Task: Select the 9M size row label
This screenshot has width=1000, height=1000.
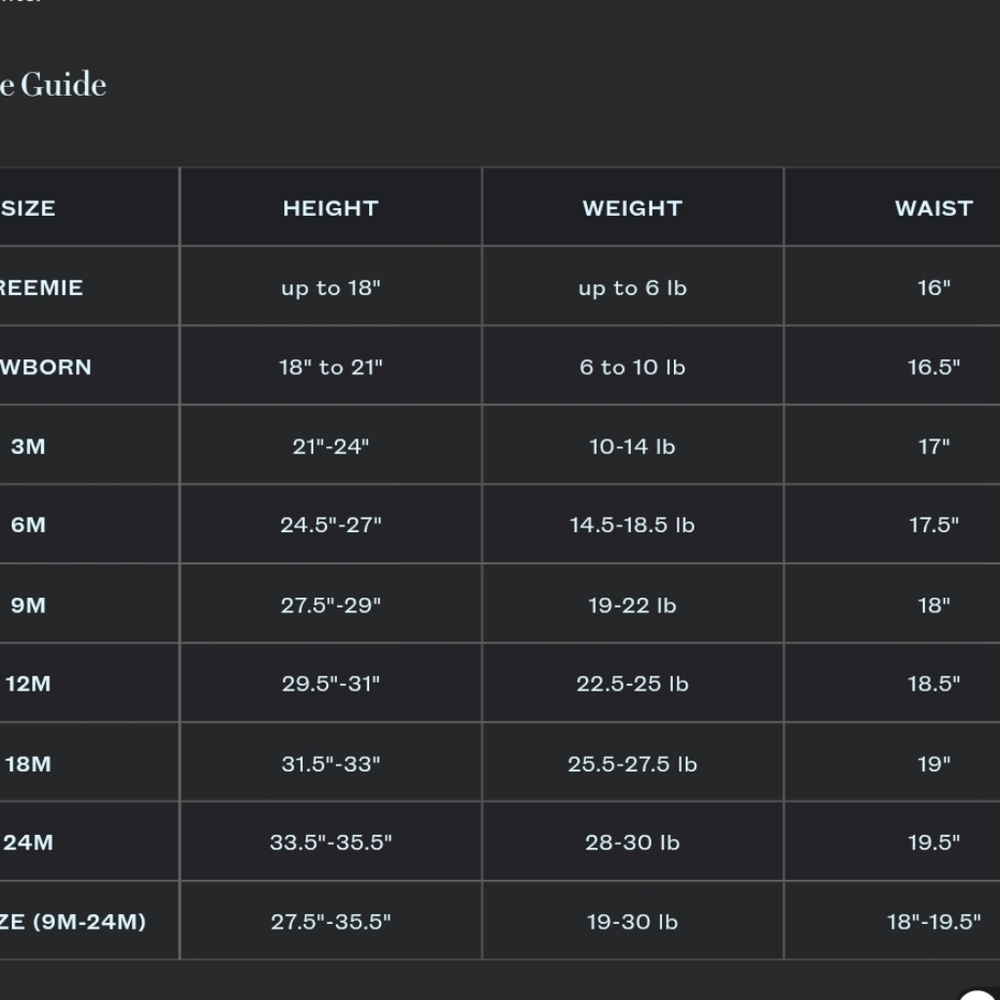Action: [x=28, y=605]
